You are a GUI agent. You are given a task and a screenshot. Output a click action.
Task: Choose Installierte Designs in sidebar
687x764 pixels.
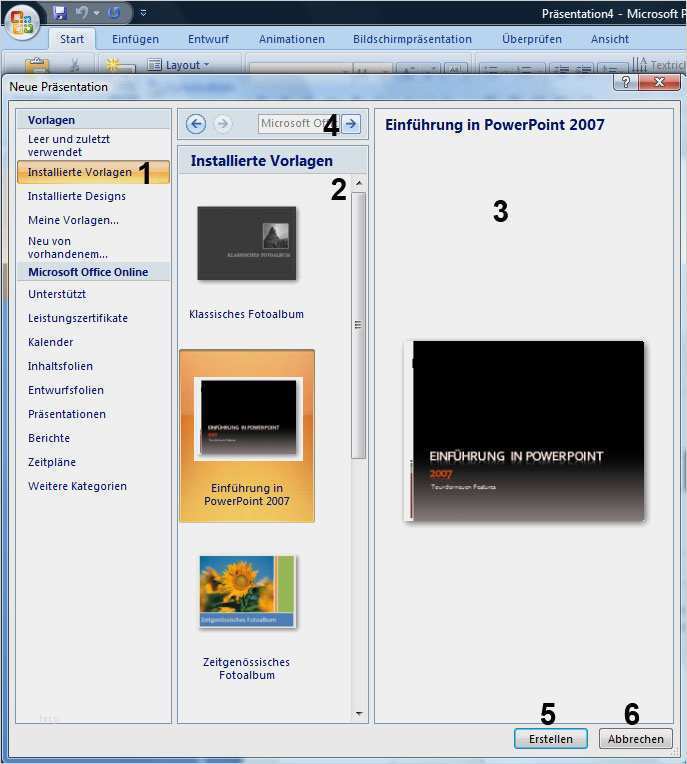[x=76, y=196]
